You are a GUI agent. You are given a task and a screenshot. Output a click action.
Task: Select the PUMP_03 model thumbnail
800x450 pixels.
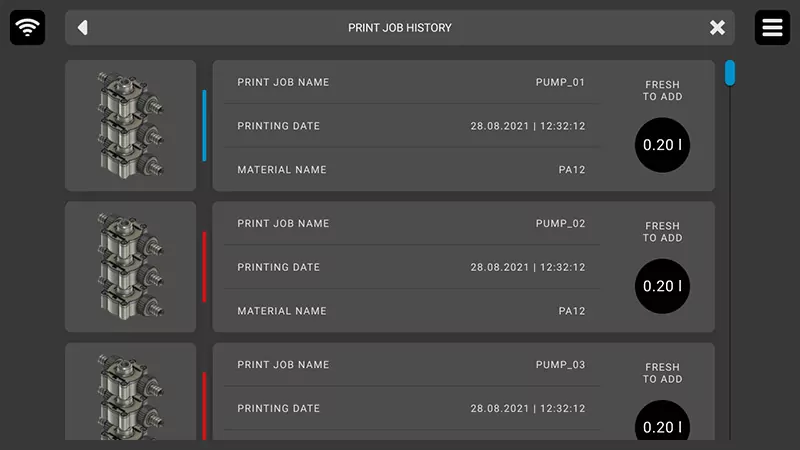click(131, 391)
